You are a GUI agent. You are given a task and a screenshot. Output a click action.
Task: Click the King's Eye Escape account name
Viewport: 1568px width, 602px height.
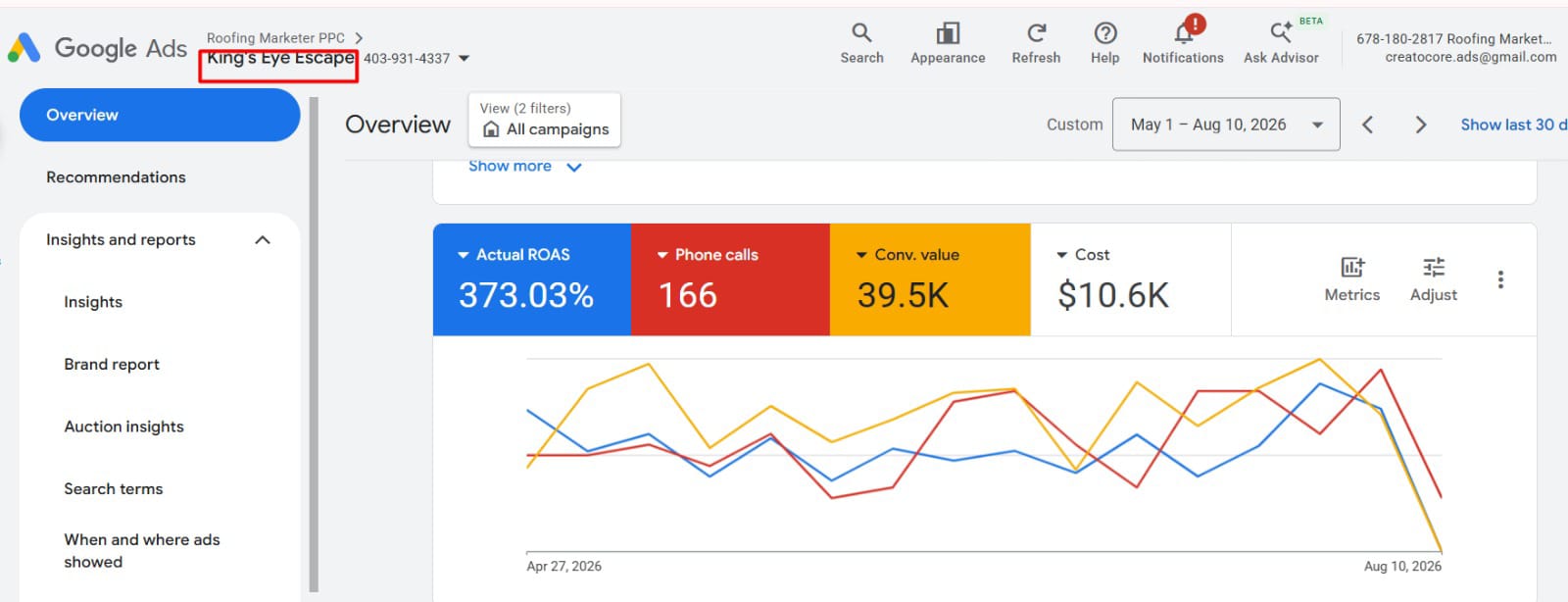tap(279, 58)
